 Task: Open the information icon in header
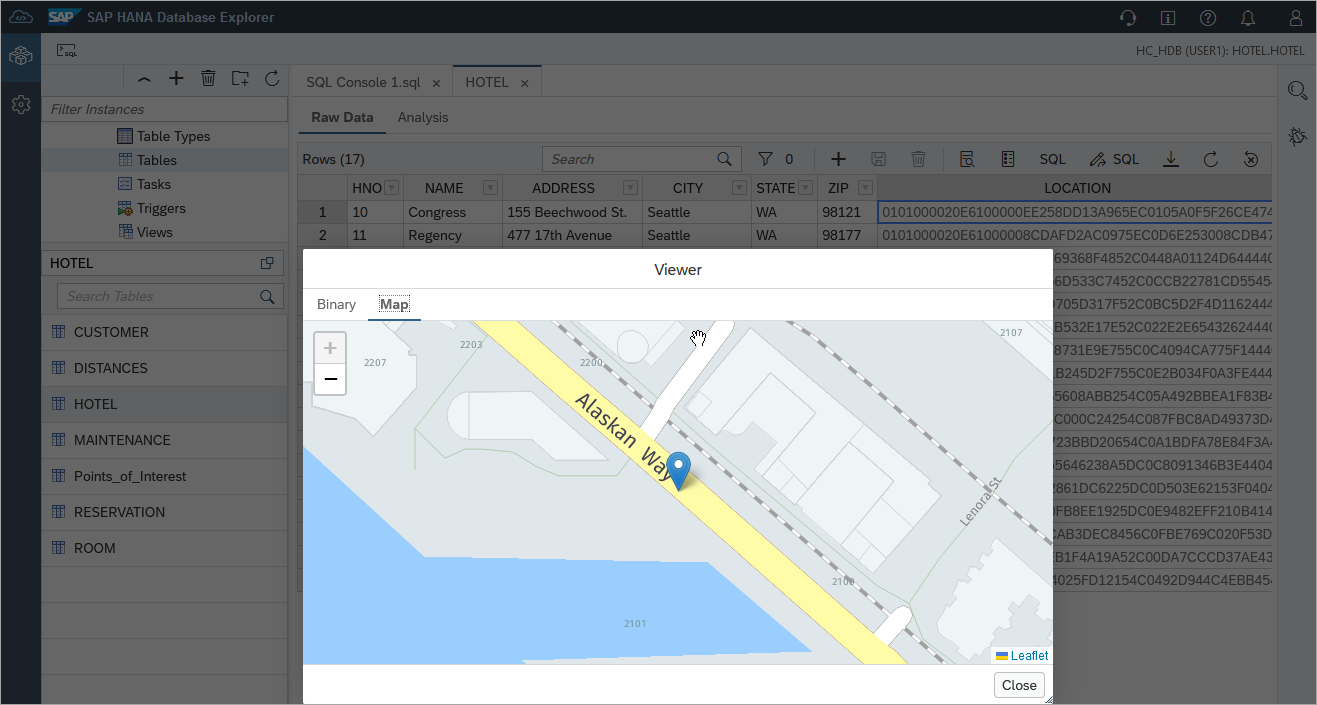point(1167,18)
